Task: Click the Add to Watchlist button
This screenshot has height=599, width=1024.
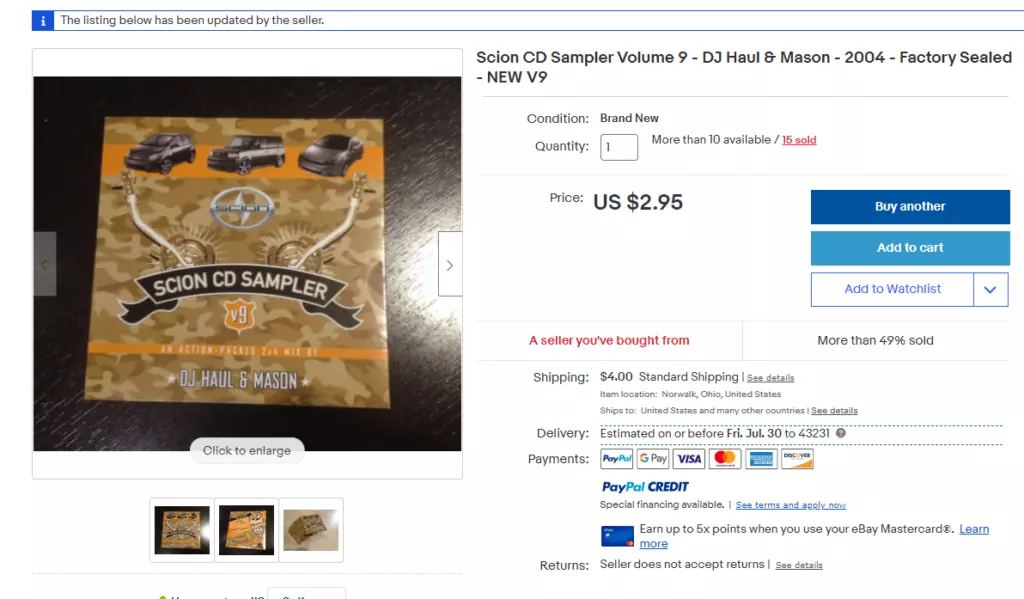Action: pyautogui.click(x=892, y=289)
